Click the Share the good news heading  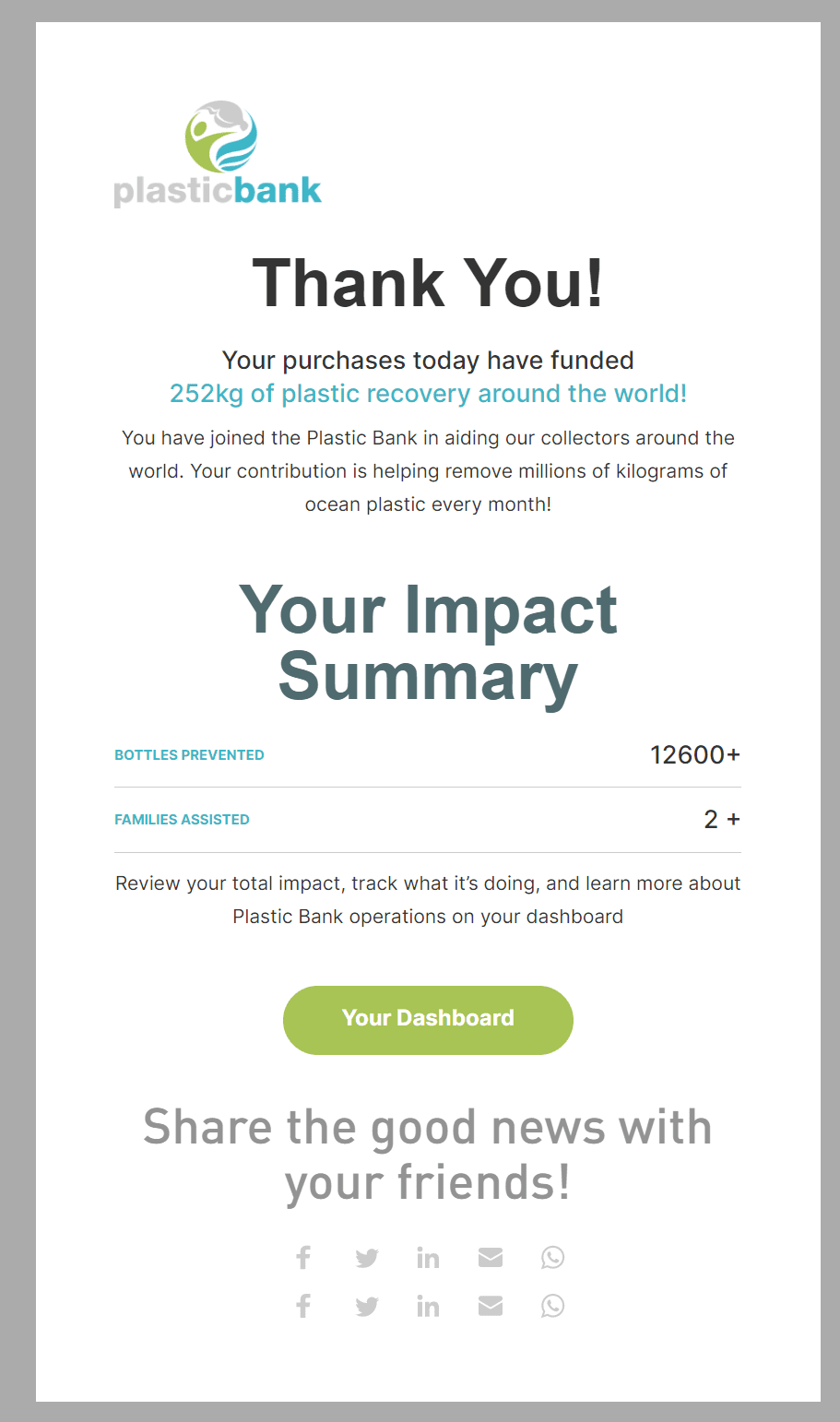(x=428, y=1155)
